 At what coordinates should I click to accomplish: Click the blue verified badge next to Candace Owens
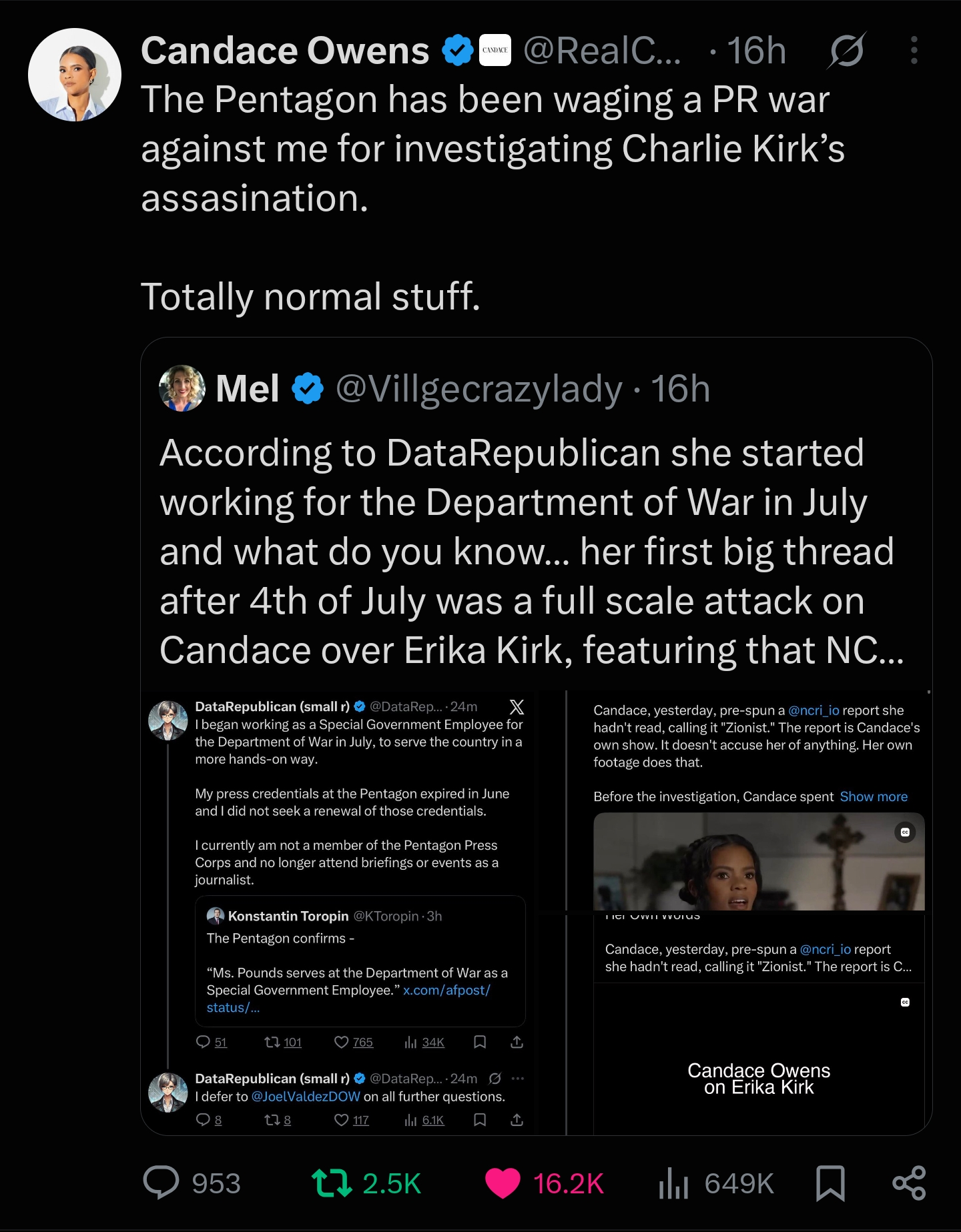click(x=458, y=51)
